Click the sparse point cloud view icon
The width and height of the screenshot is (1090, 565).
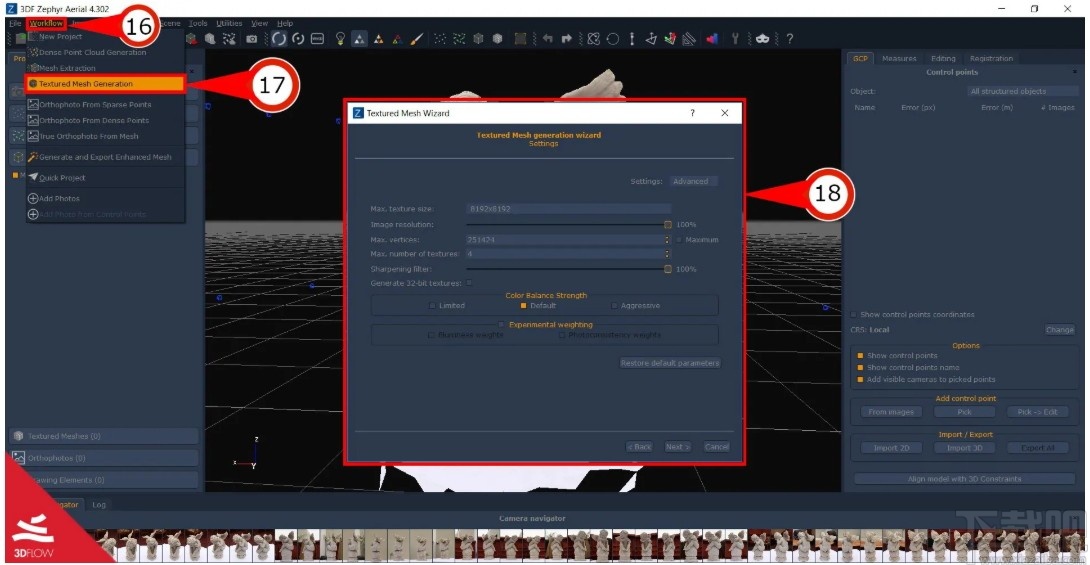pyautogui.click(x=440, y=39)
